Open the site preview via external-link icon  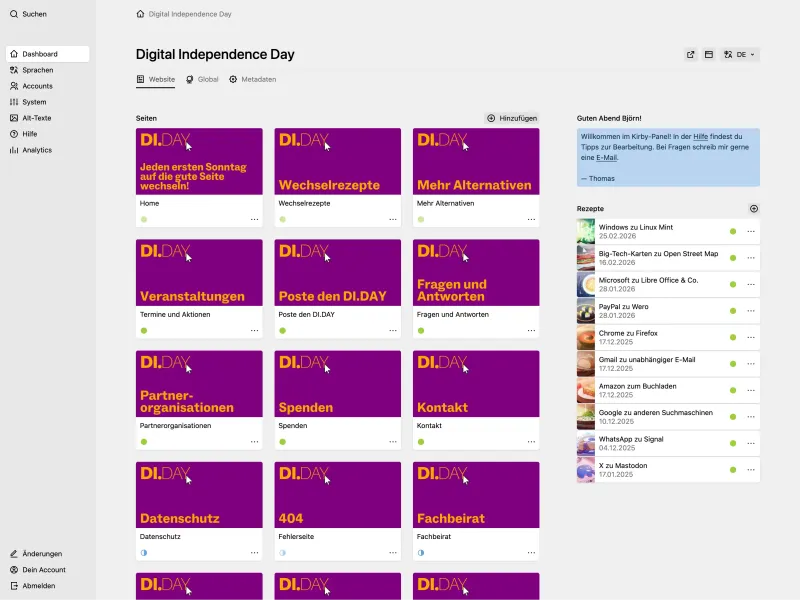pyautogui.click(x=690, y=54)
